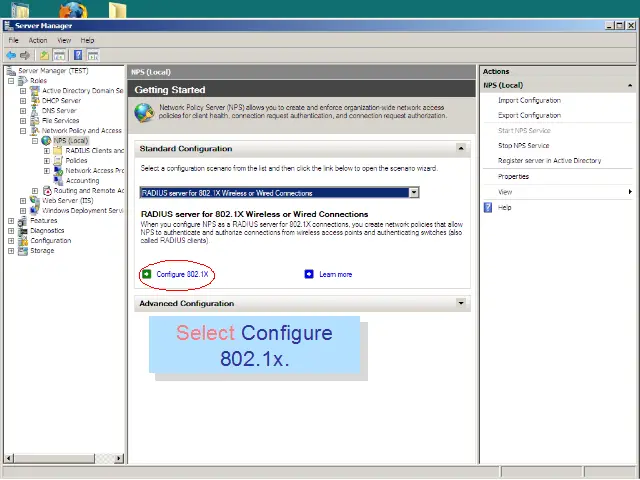Collapse the Roles node

(11, 81)
